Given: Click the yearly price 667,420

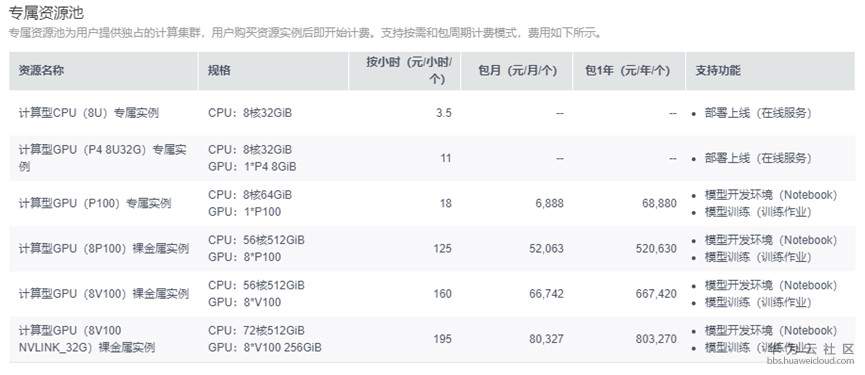Looking at the screenshot, I should click(656, 294).
